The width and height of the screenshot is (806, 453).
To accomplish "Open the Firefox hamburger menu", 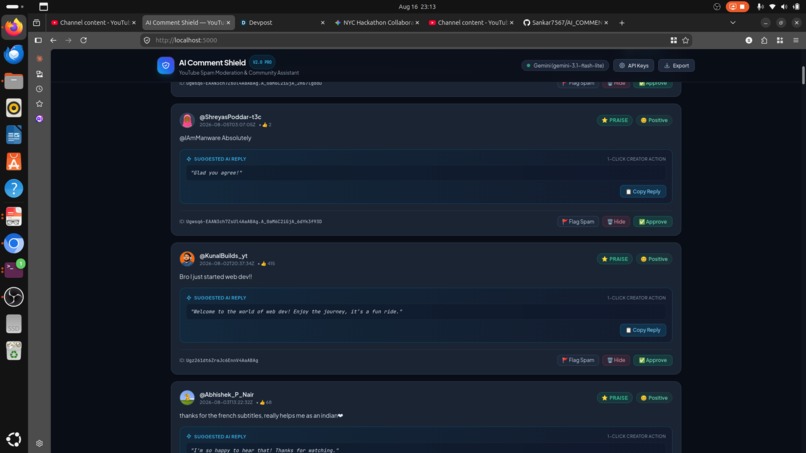I will pos(795,40).
